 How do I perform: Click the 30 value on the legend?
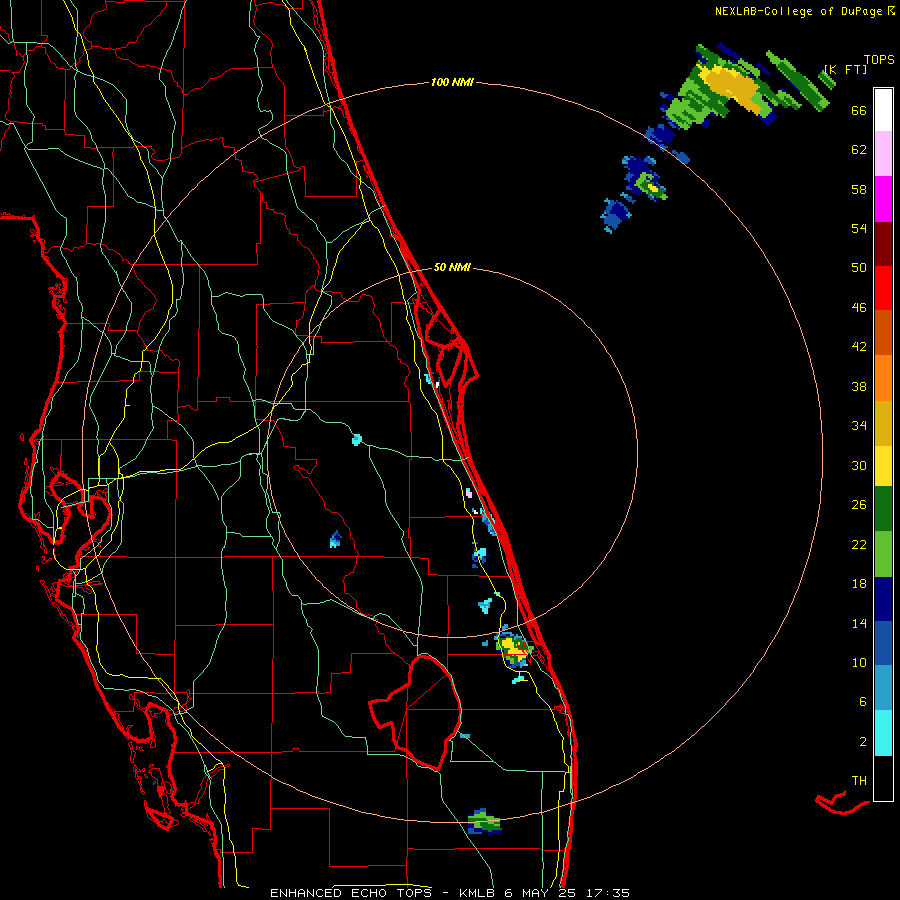(x=859, y=465)
